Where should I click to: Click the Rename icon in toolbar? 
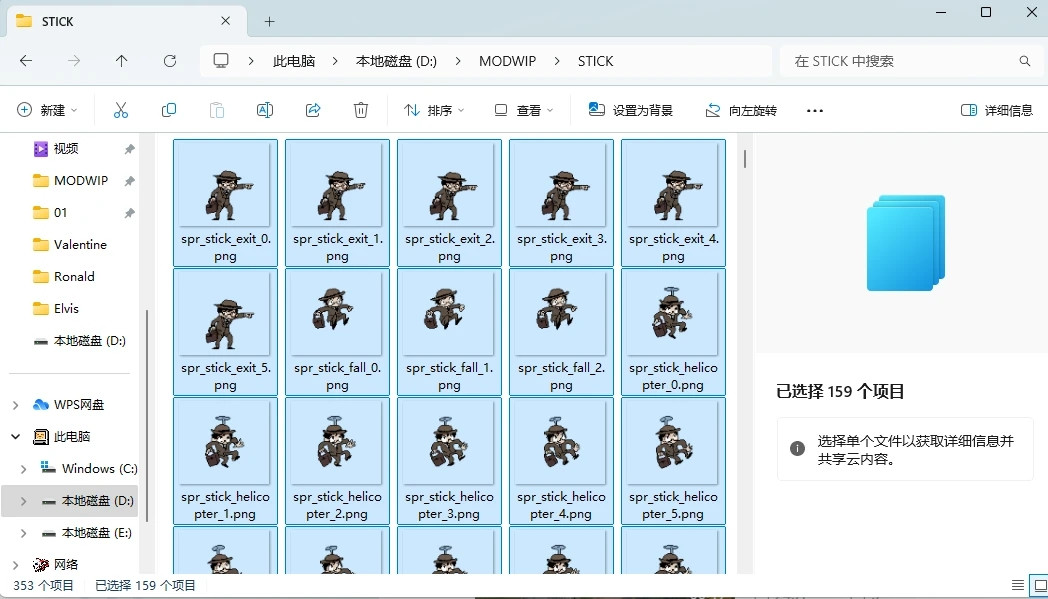pyautogui.click(x=265, y=110)
